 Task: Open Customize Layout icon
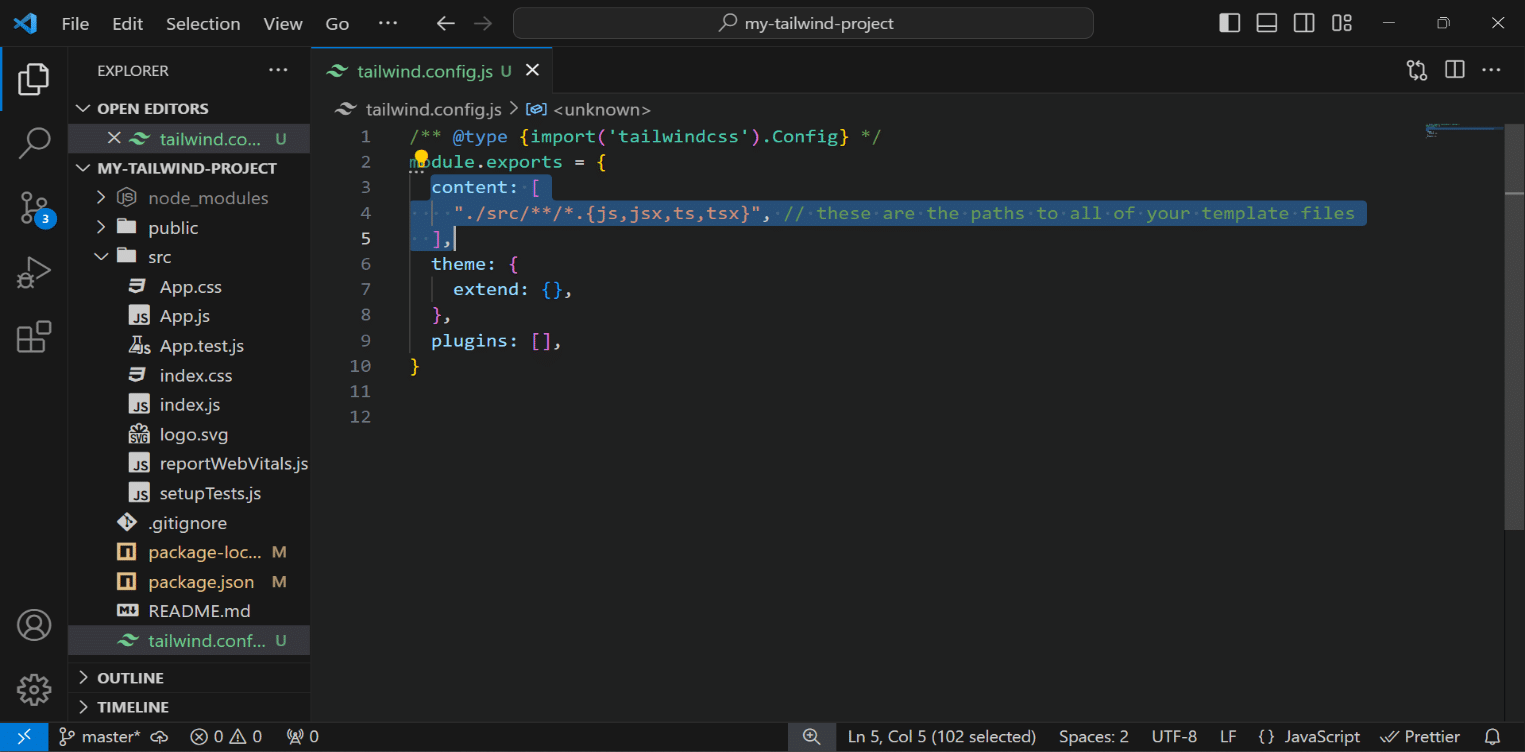(x=1341, y=23)
